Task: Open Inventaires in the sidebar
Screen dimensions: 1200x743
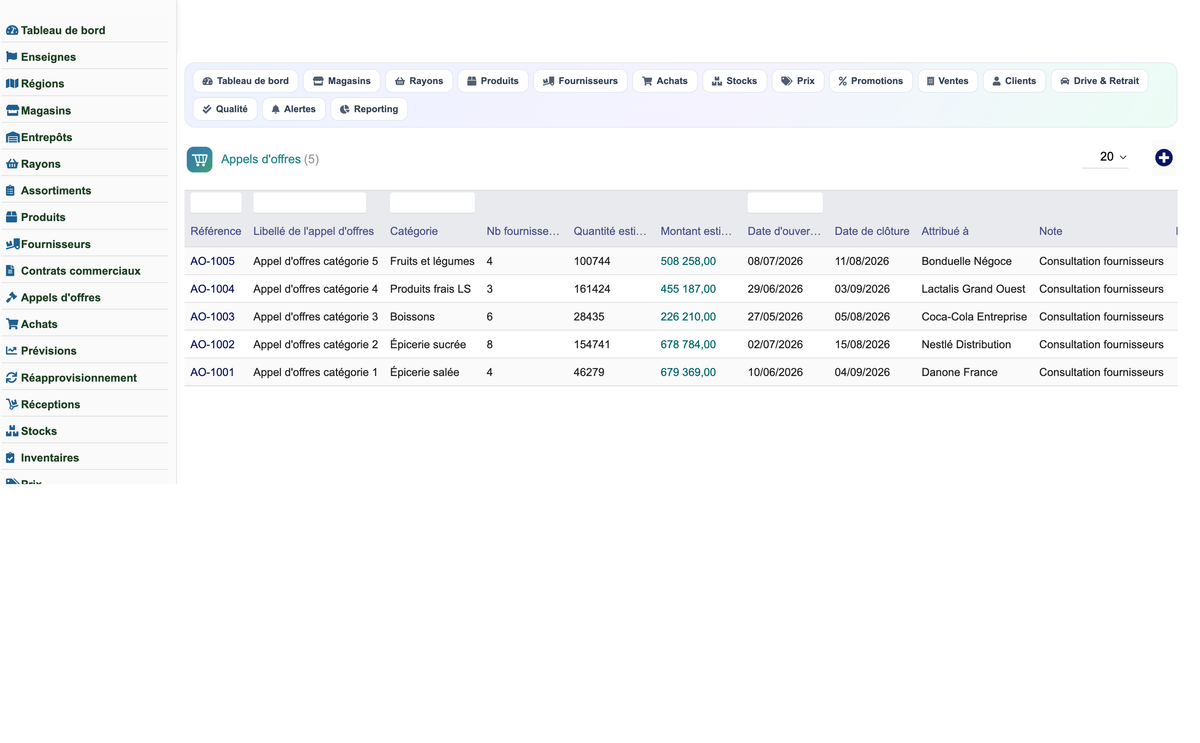Action: point(42,458)
